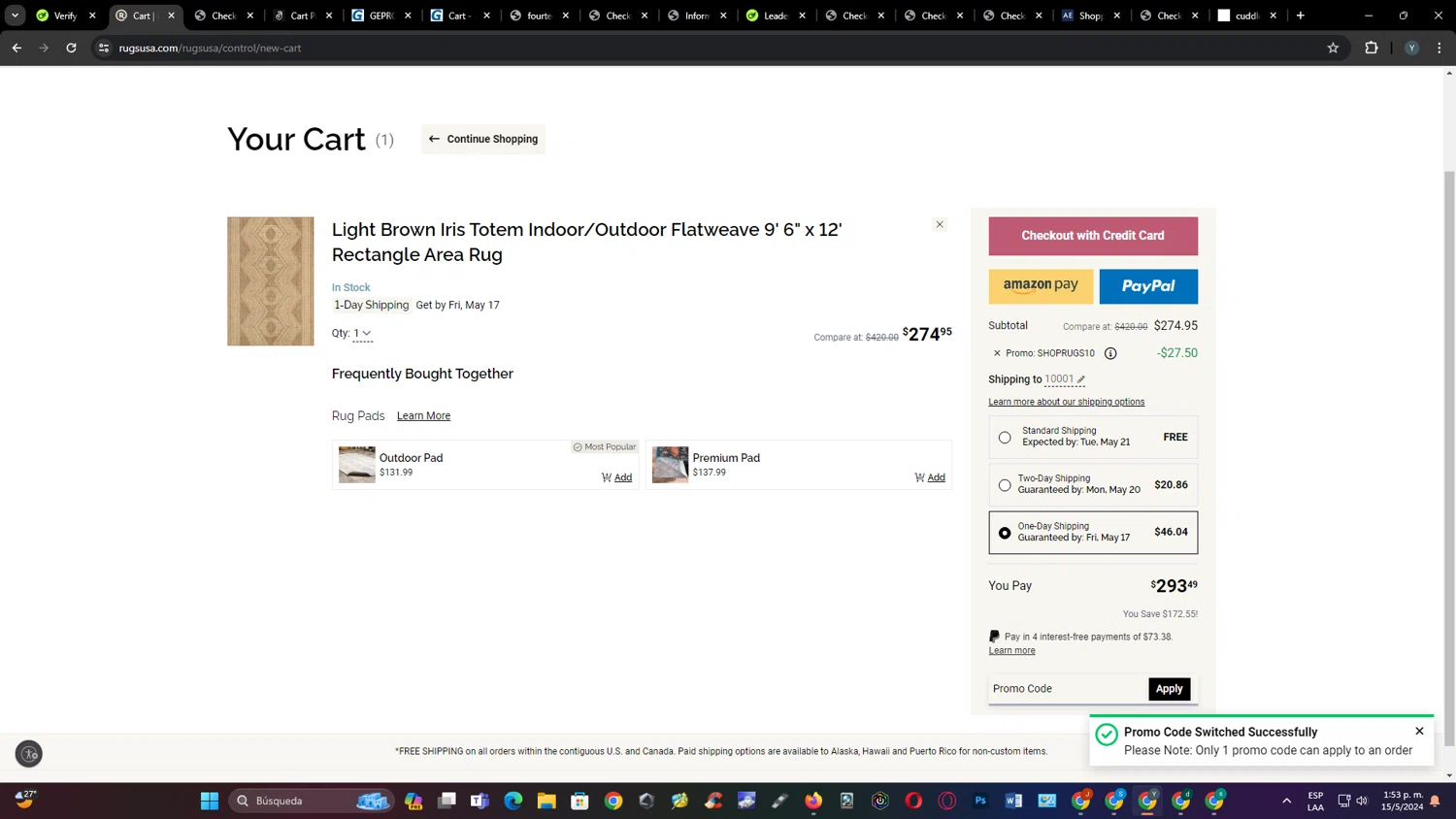Viewport: 1456px width, 819px height.
Task: Open the ESP LAA language indicator
Action: point(1315,801)
